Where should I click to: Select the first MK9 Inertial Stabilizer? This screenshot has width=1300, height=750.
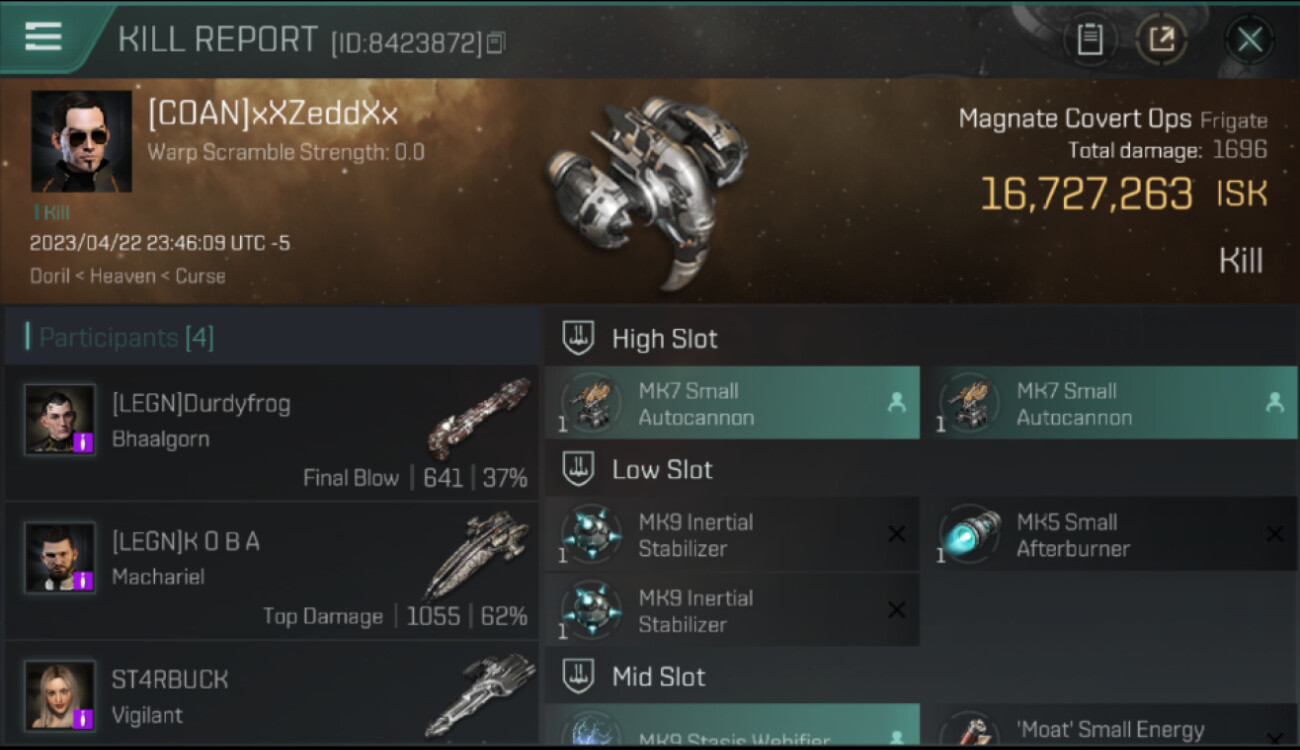(732, 534)
